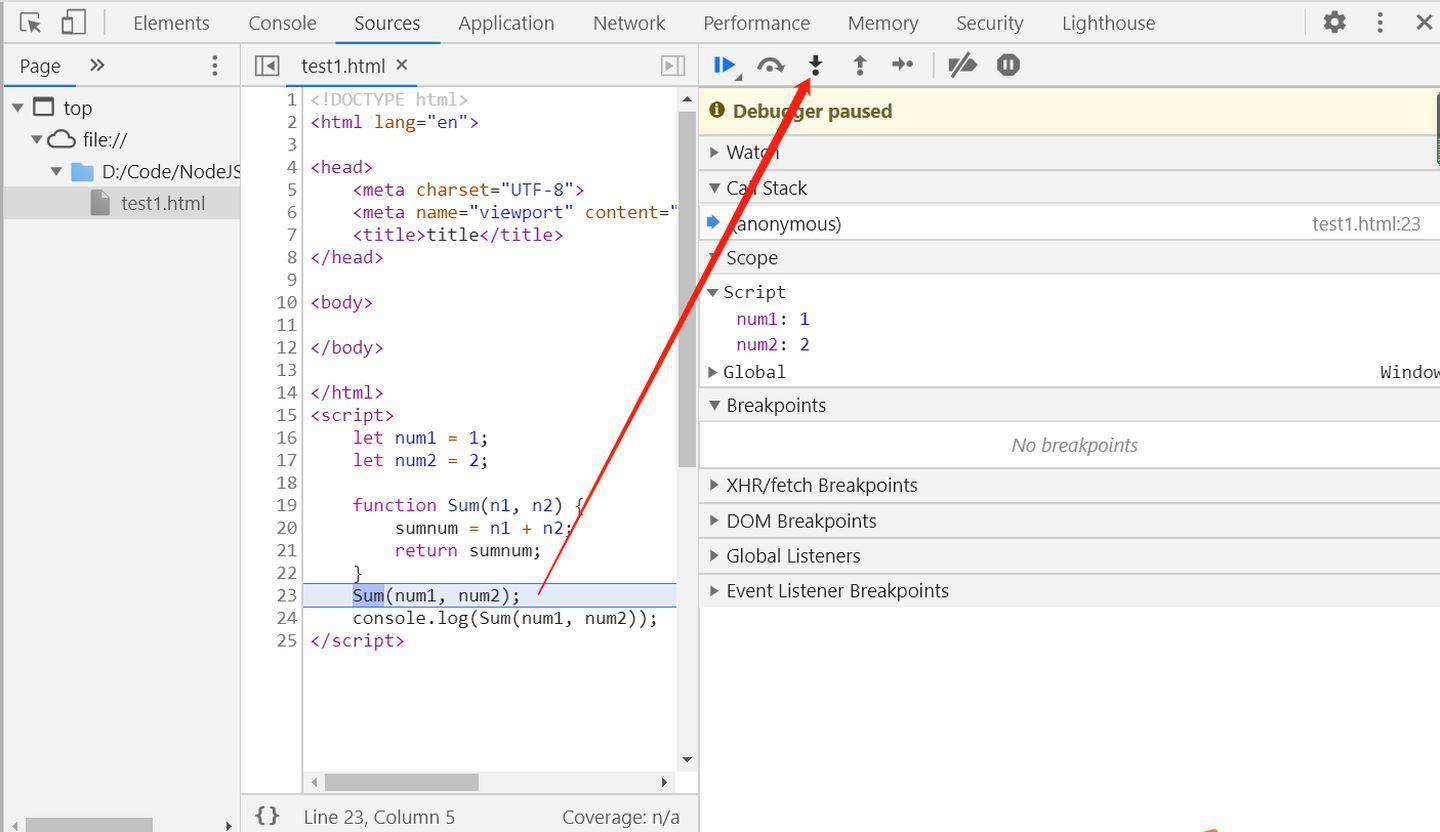1440x832 pixels.
Task: Close the DevTools panel
Action: [x=1424, y=22]
